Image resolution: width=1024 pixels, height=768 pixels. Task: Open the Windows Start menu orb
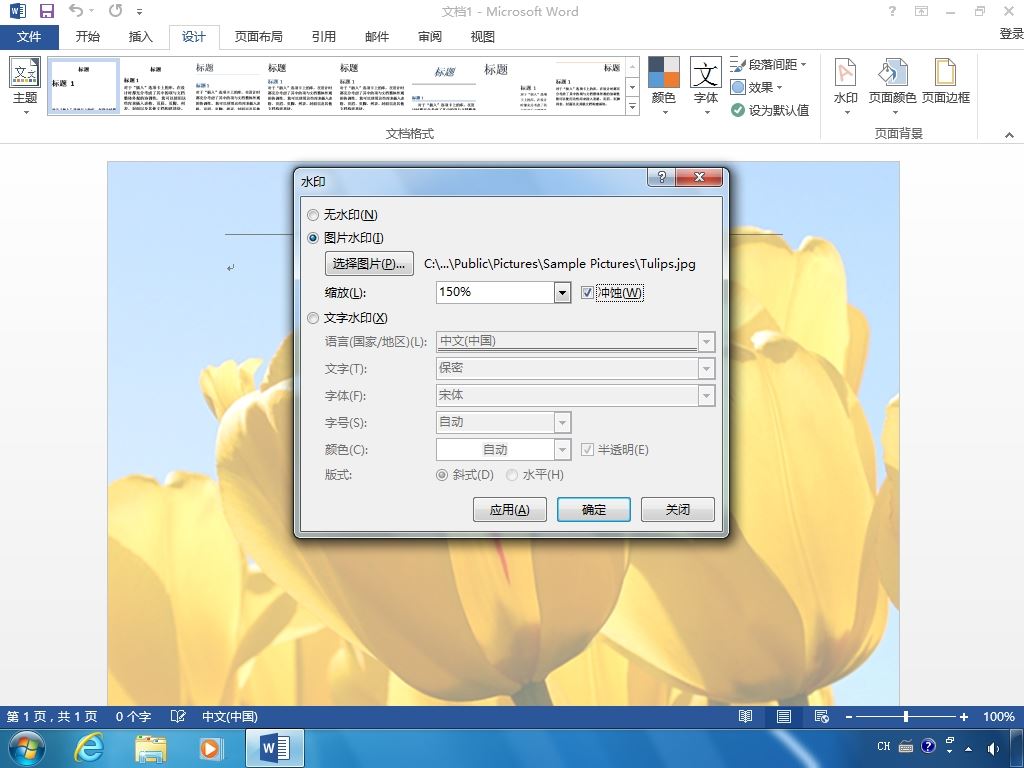[26, 748]
